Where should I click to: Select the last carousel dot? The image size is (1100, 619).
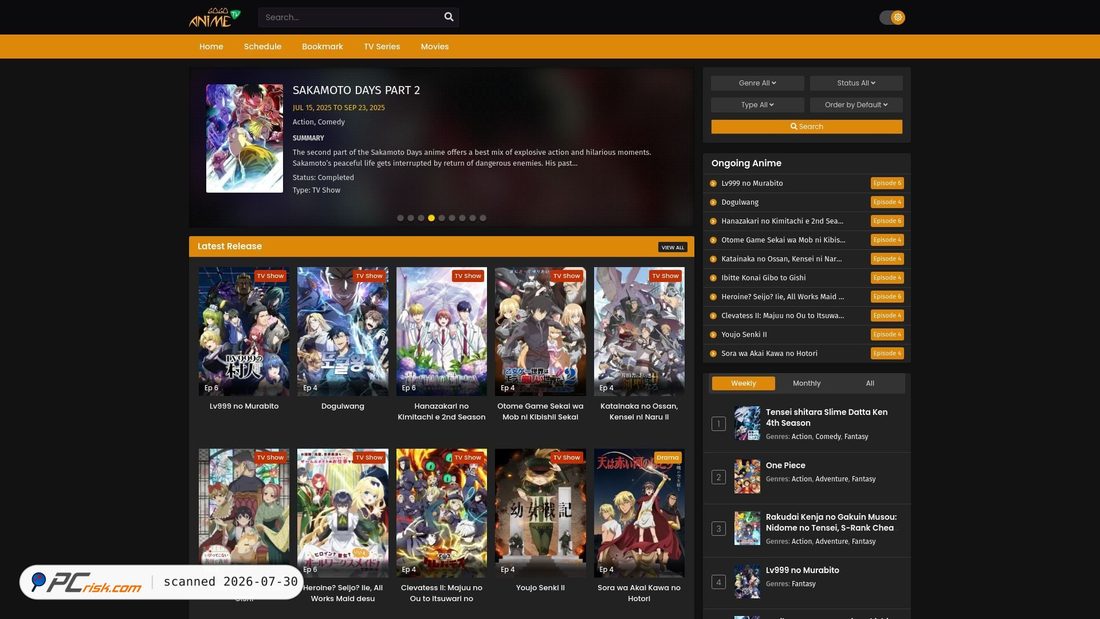pos(483,218)
